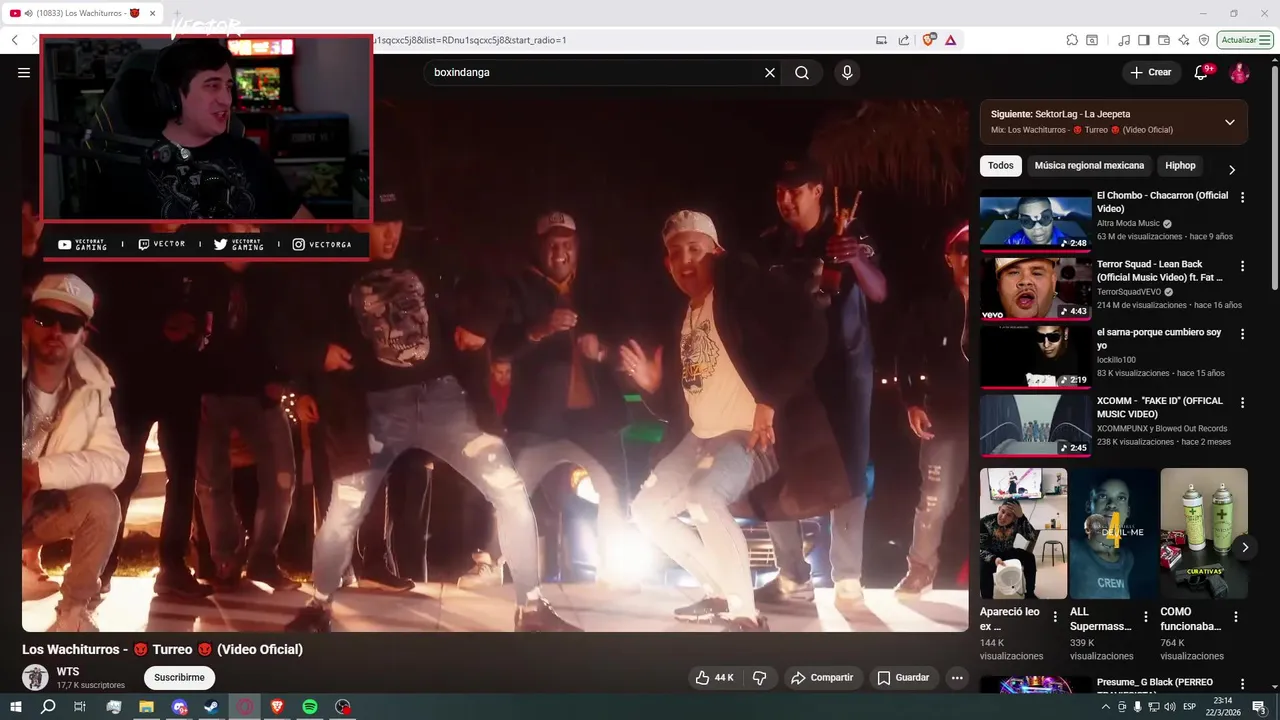Click the Brave VPN shield icon
Screen dimensions: 1280x720
pyautogui.click(x=1204, y=40)
